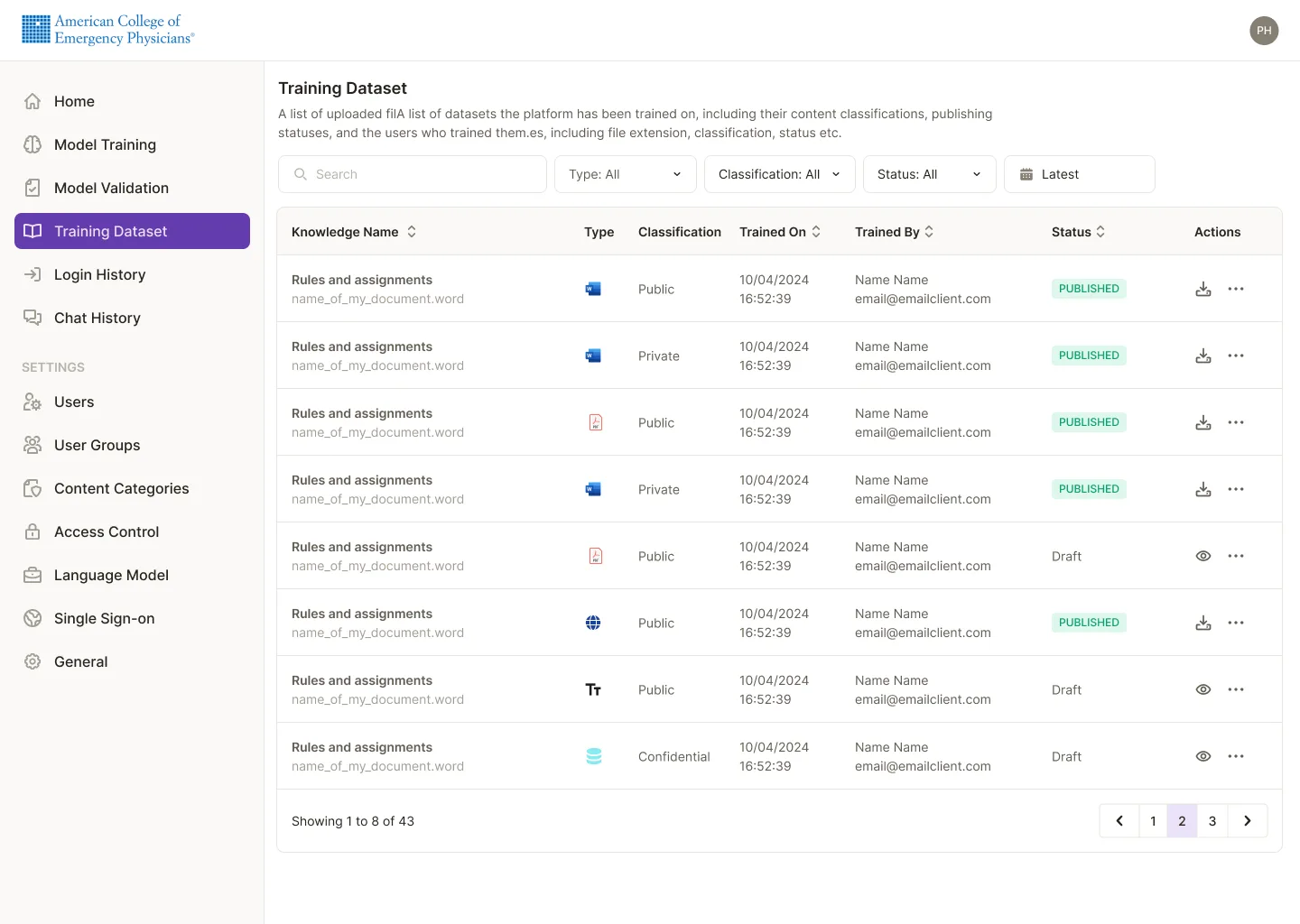Click the next page arrow

click(x=1248, y=821)
